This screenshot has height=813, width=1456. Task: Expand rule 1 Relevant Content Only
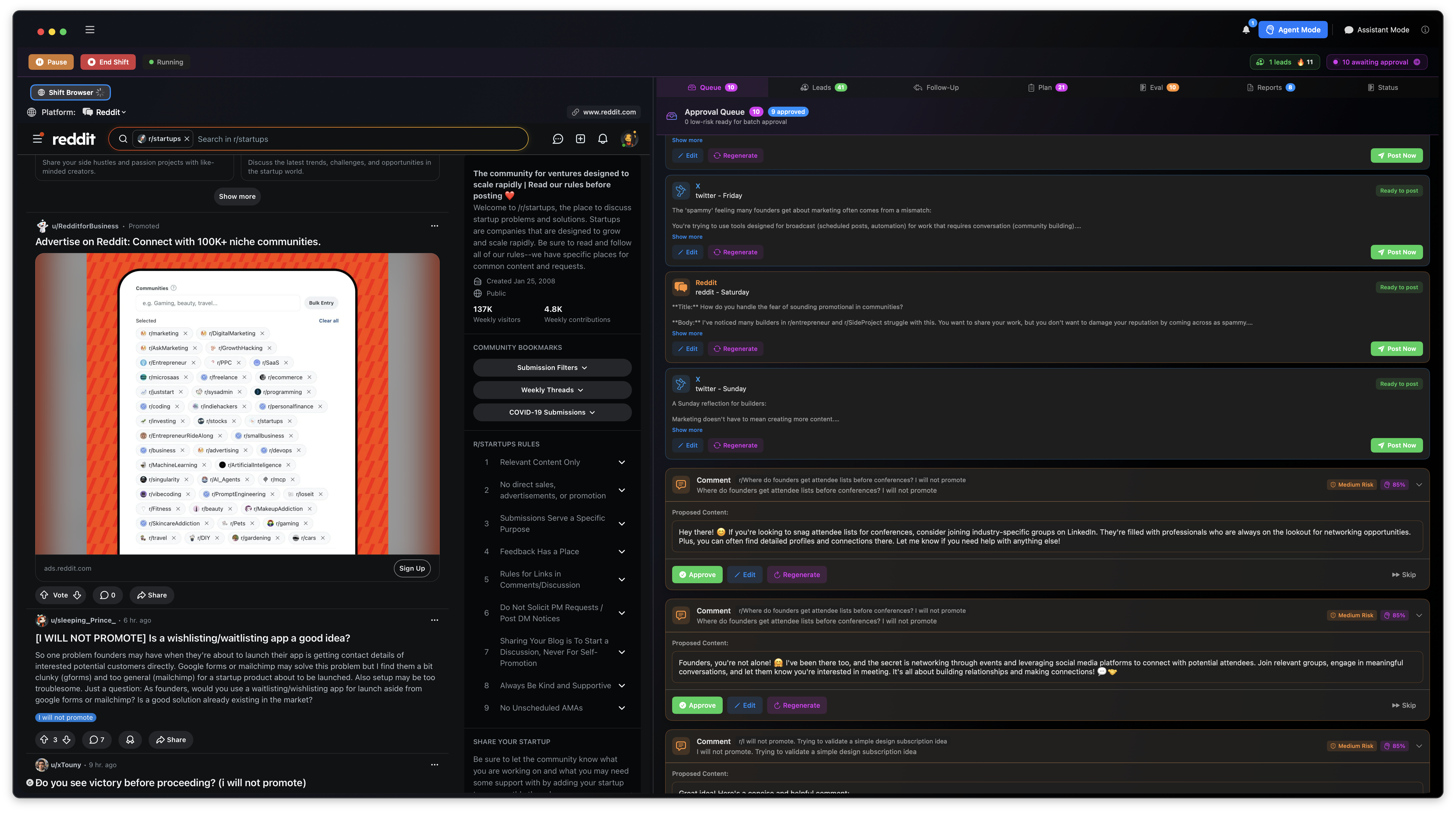tap(622, 462)
